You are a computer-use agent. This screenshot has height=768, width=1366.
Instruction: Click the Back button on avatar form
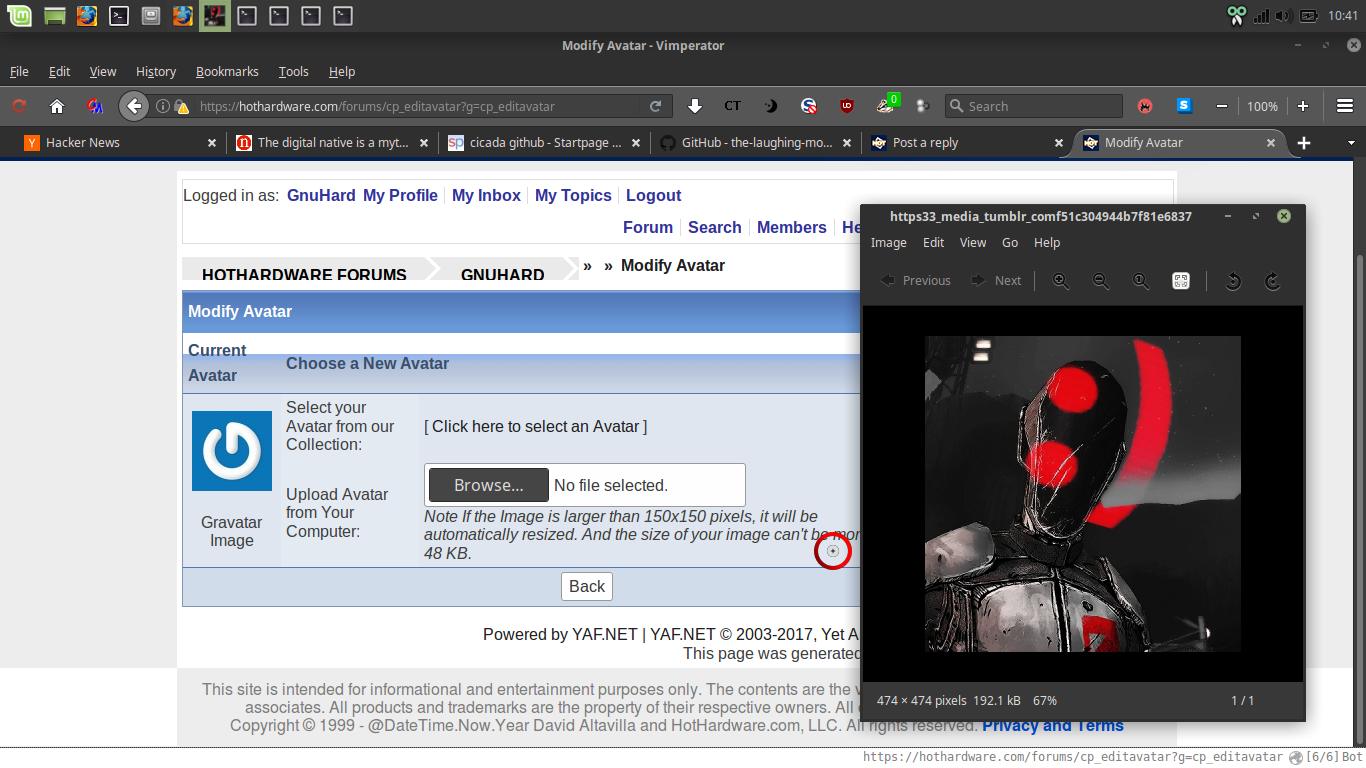pyautogui.click(x=587, y=587)
